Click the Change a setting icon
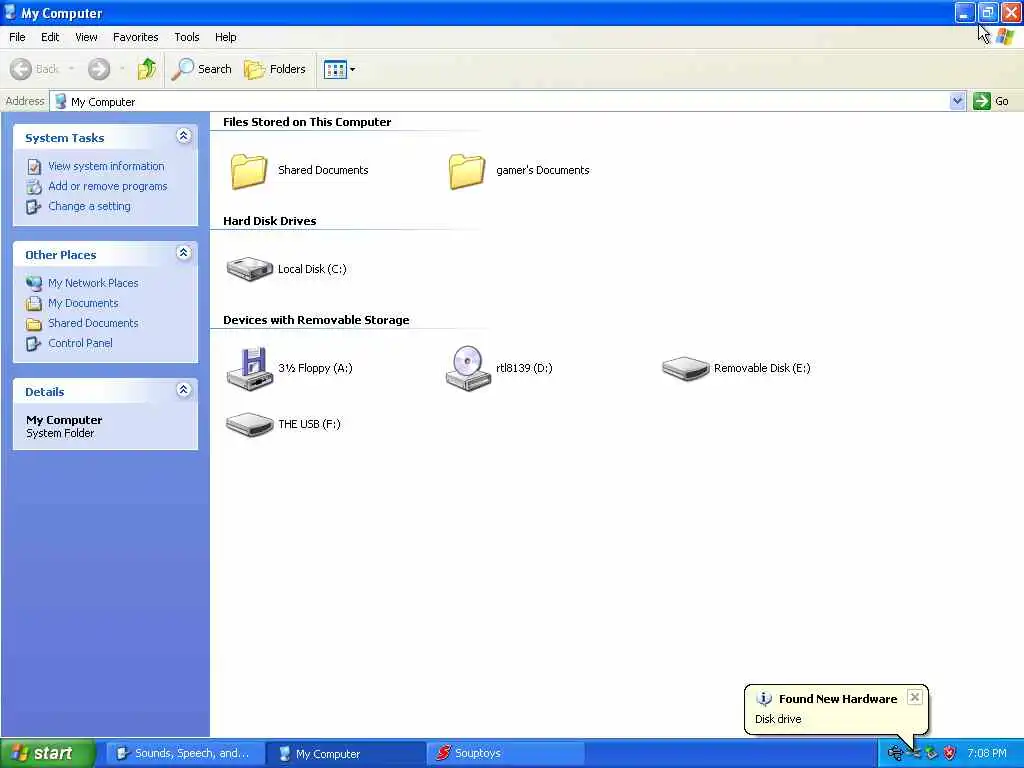Screen dimensions: 1024x768 [34, 207]
